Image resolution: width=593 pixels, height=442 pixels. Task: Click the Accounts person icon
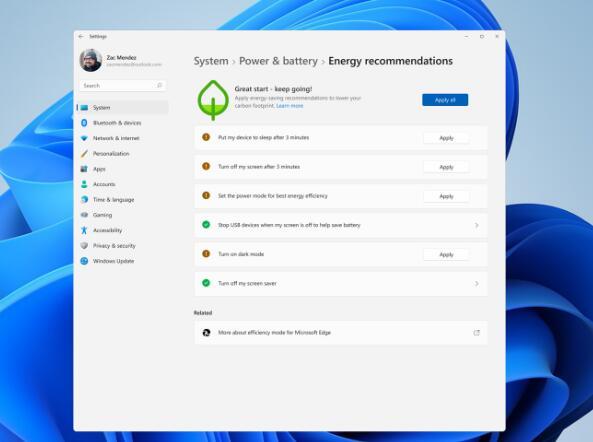84,184
